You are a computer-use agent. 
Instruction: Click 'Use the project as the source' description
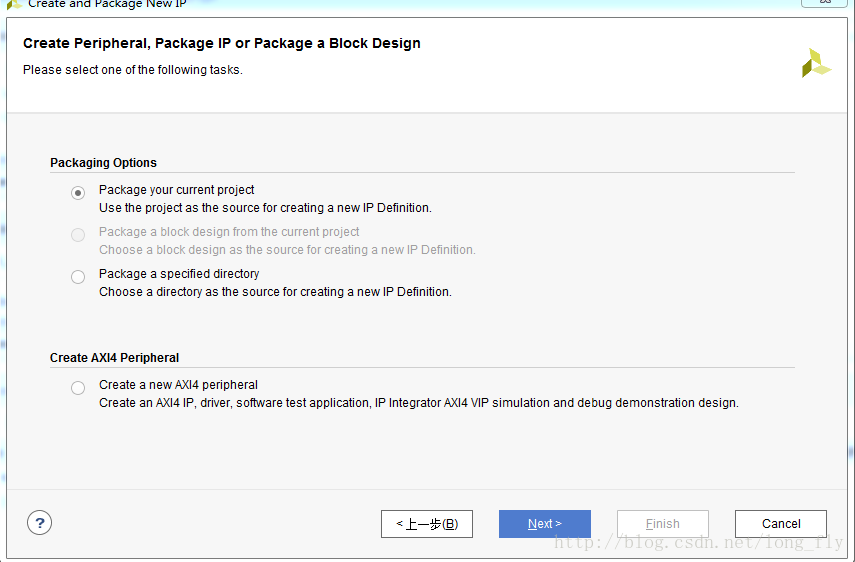click(x=265, y=208)
